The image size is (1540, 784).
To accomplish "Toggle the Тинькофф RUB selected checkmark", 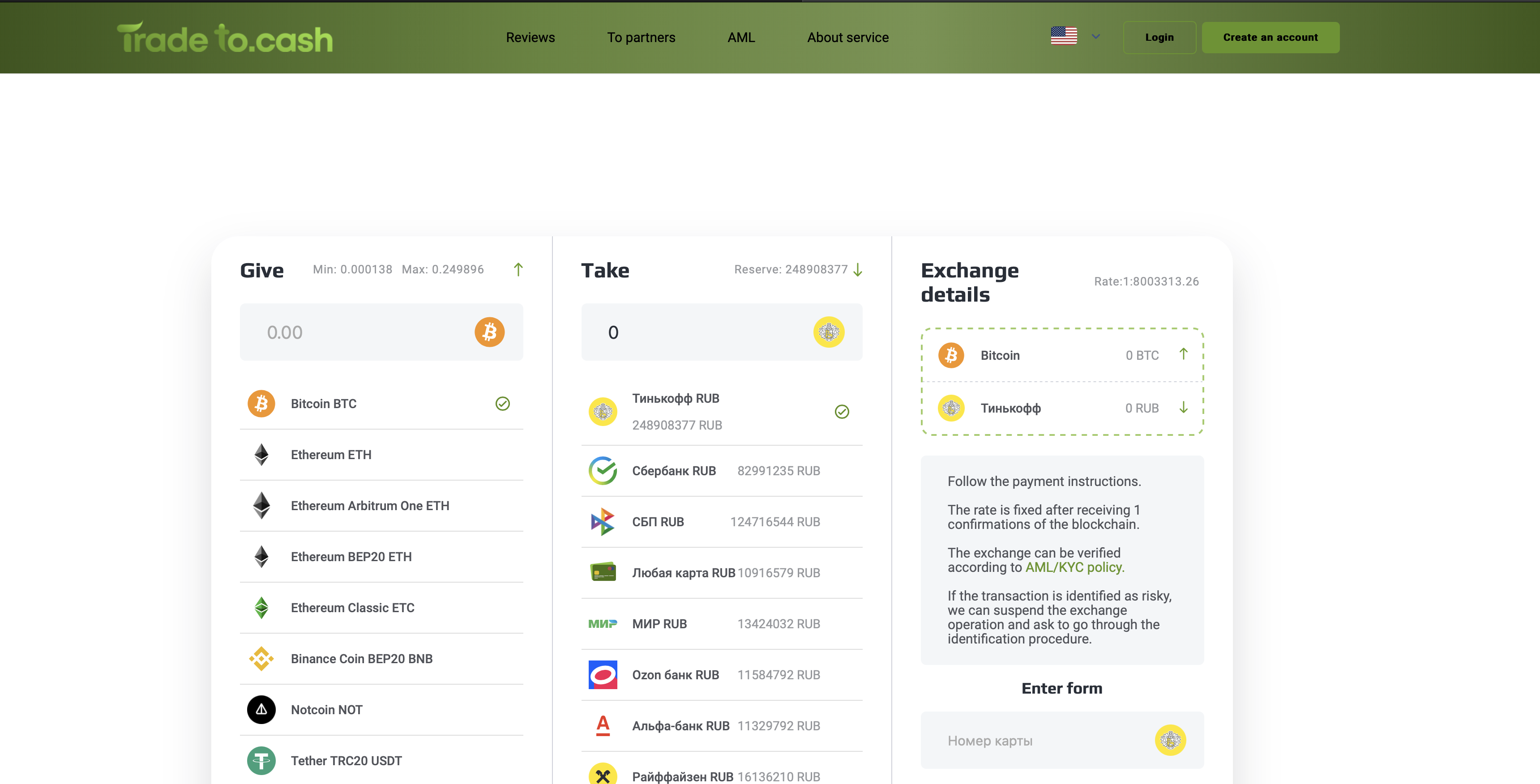I will 842,412.
